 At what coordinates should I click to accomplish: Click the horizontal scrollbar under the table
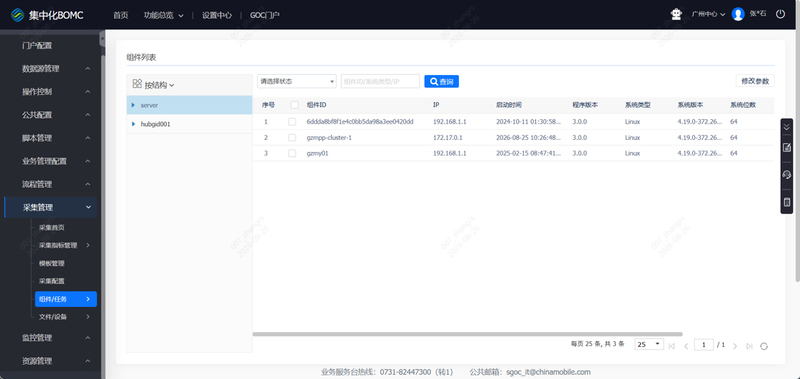pos(467,334)
